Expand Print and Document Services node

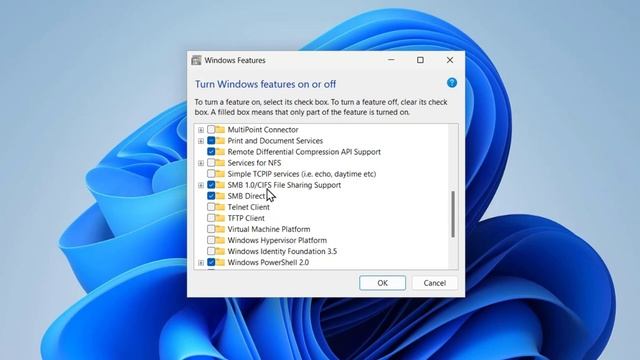(x=201, y=141)
